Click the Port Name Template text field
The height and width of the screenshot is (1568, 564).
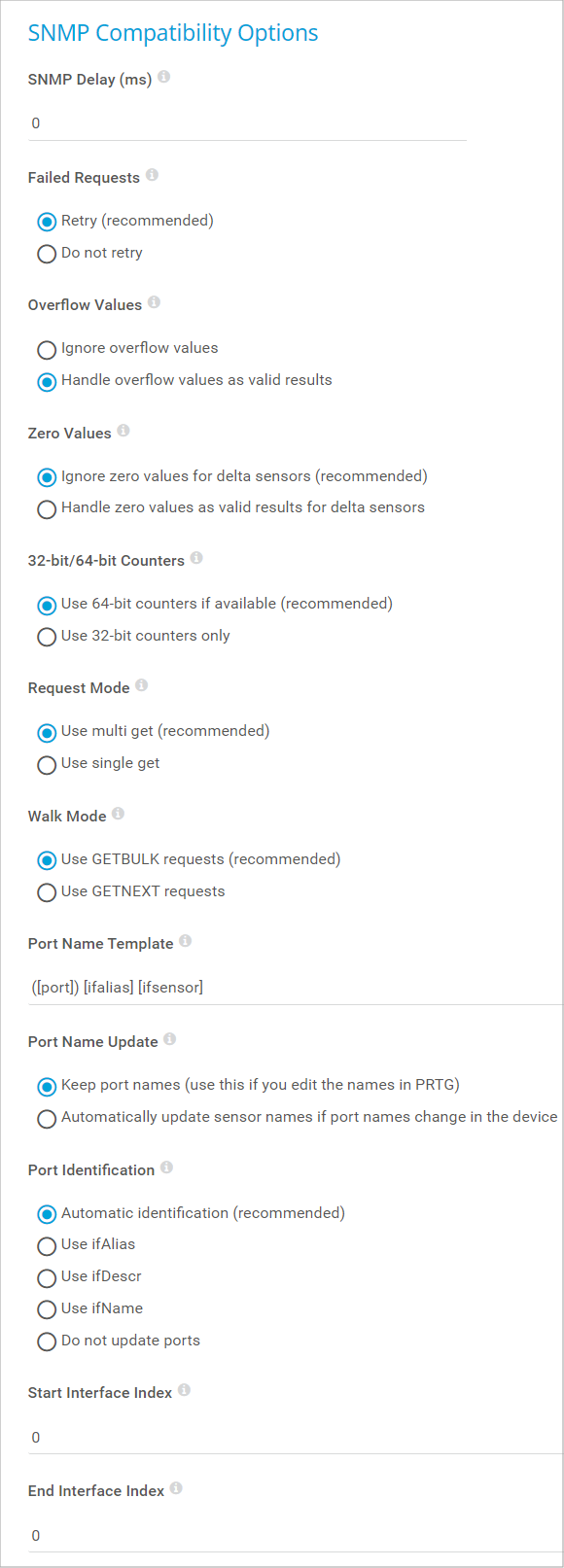point(296,988)
